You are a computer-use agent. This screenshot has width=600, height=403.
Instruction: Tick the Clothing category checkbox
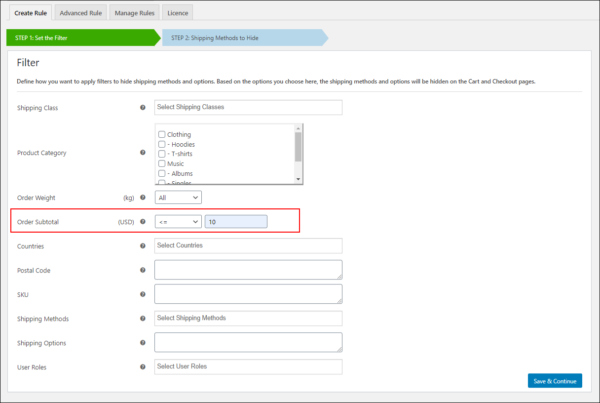click(x=162, y=134)
